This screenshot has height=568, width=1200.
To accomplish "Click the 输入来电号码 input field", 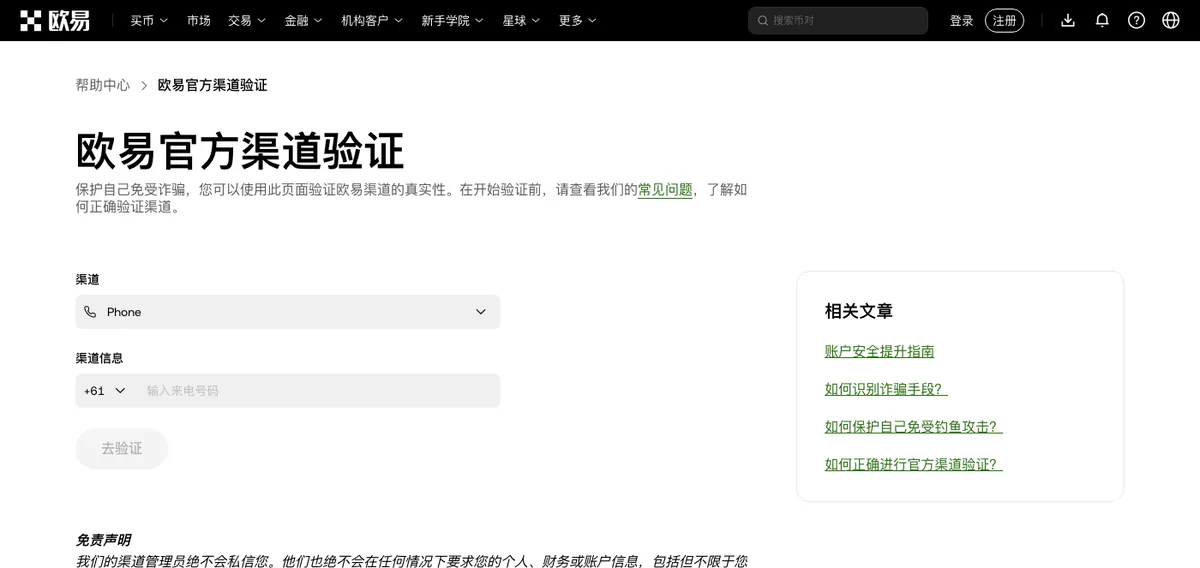I will click(320, 391).
